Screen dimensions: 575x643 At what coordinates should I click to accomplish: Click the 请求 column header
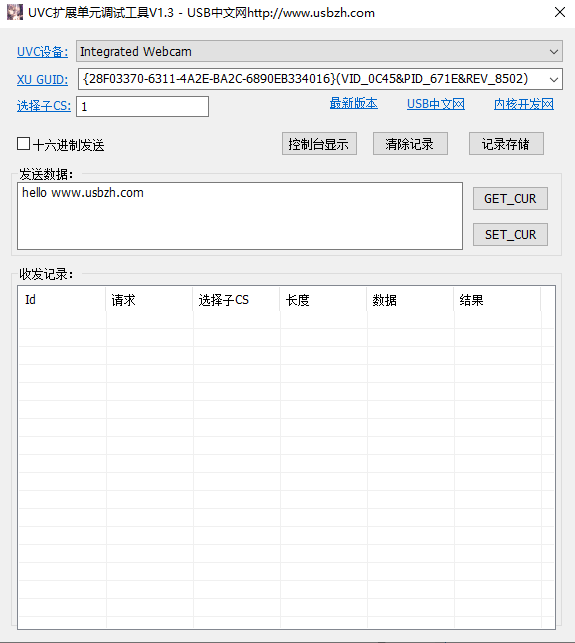coord(149,300)
